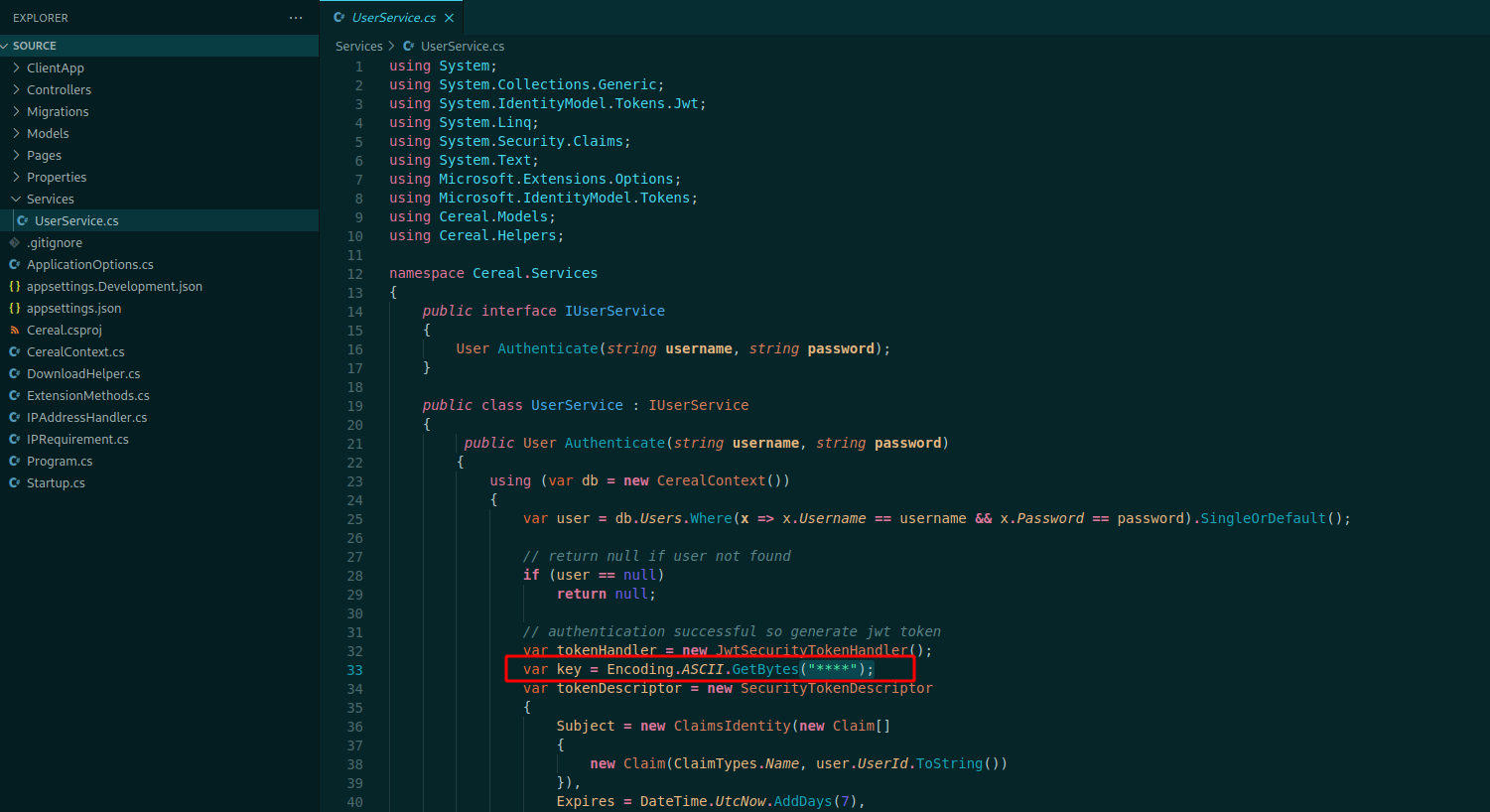Click the C# icon in the breadcrumb bar
Screen dimensions: 1490x812
407,46
